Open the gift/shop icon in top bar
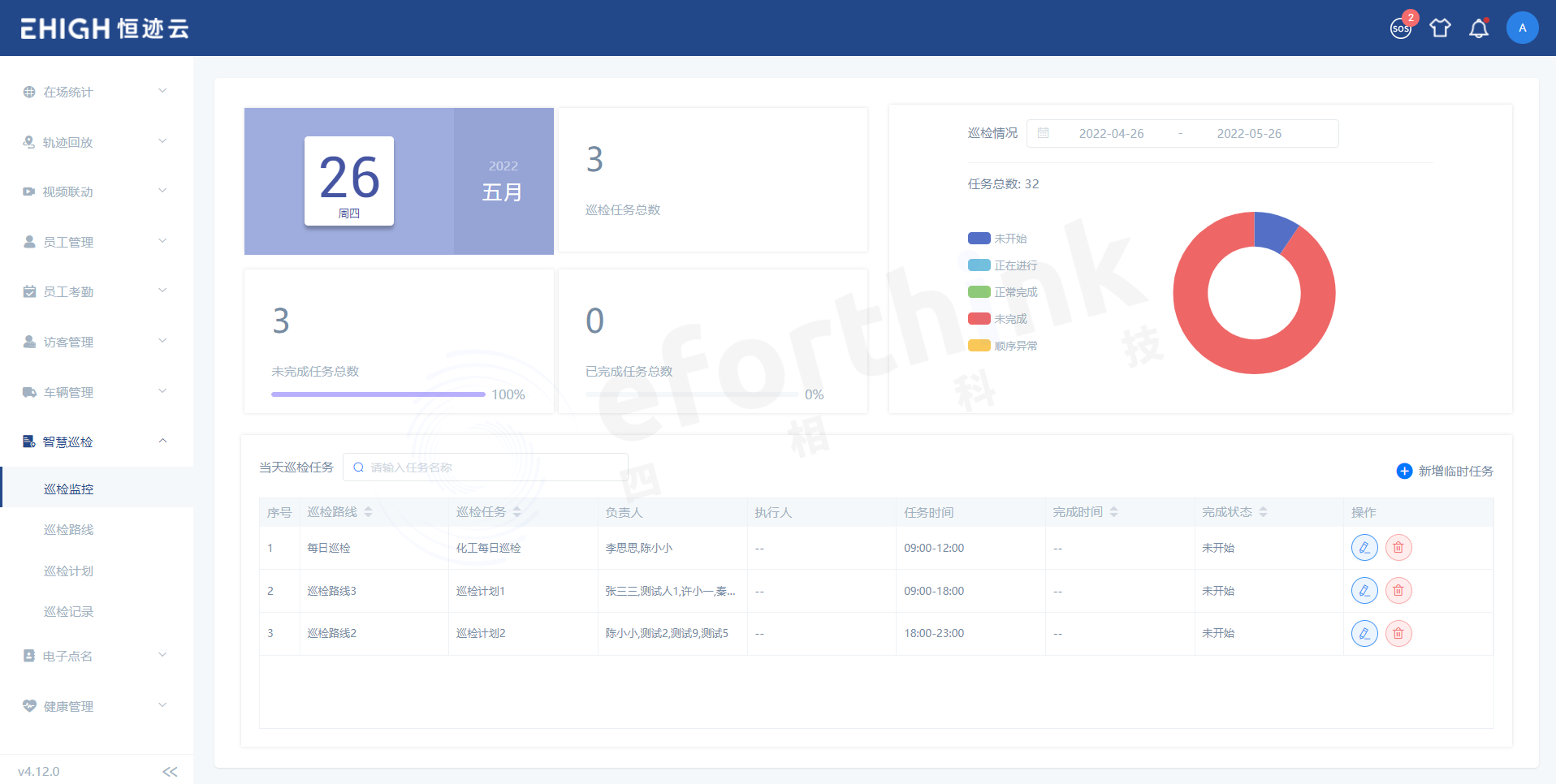The width and height of the screenshot is (1556, 784). coord(1440,28)
